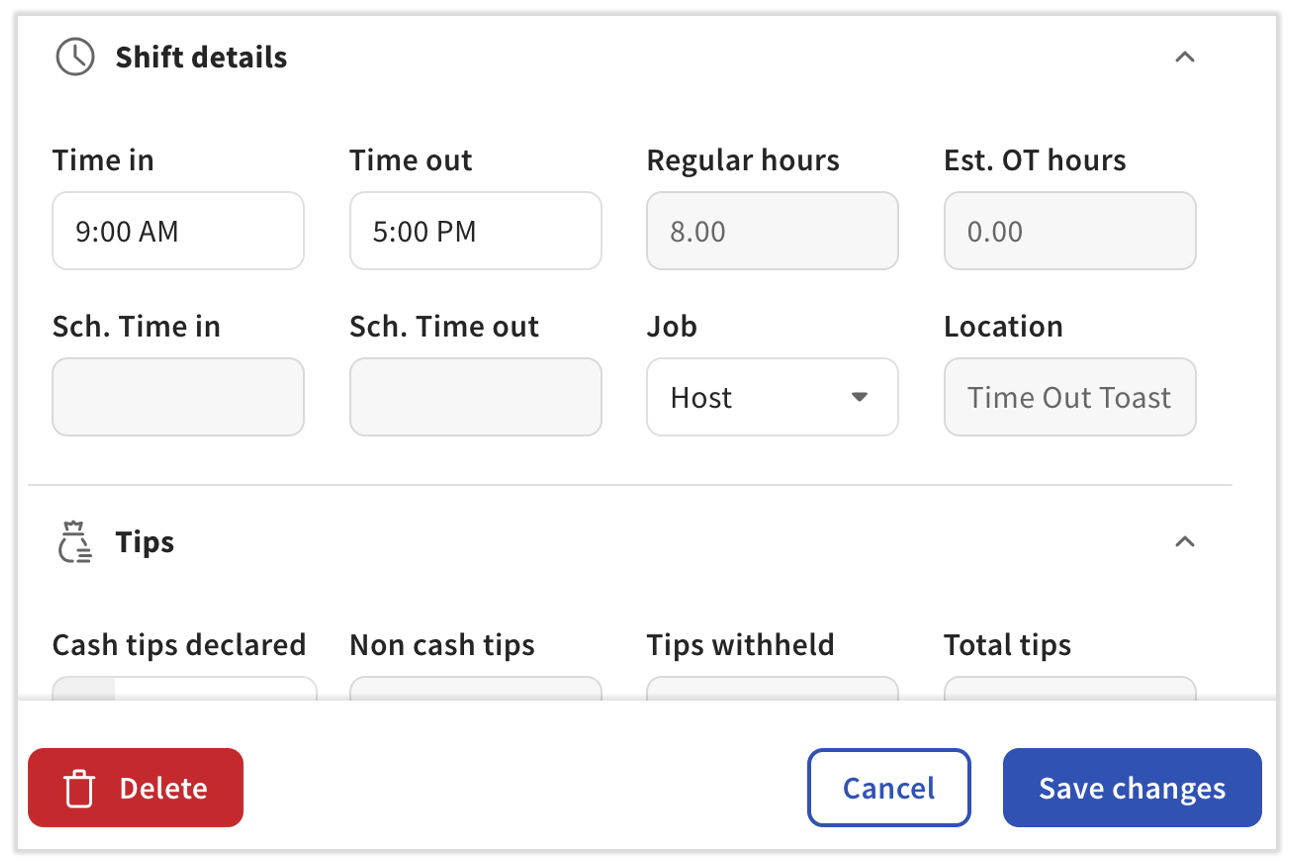Screen dimensions: 1292x864
Task: Open the Job dropdown showing Host
Action: coord(772,397)
